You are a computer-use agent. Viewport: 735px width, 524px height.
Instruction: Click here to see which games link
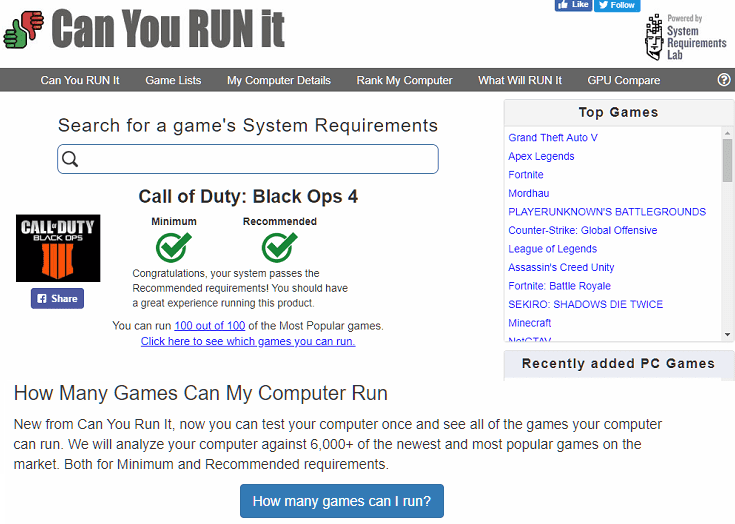click(248, 341)
